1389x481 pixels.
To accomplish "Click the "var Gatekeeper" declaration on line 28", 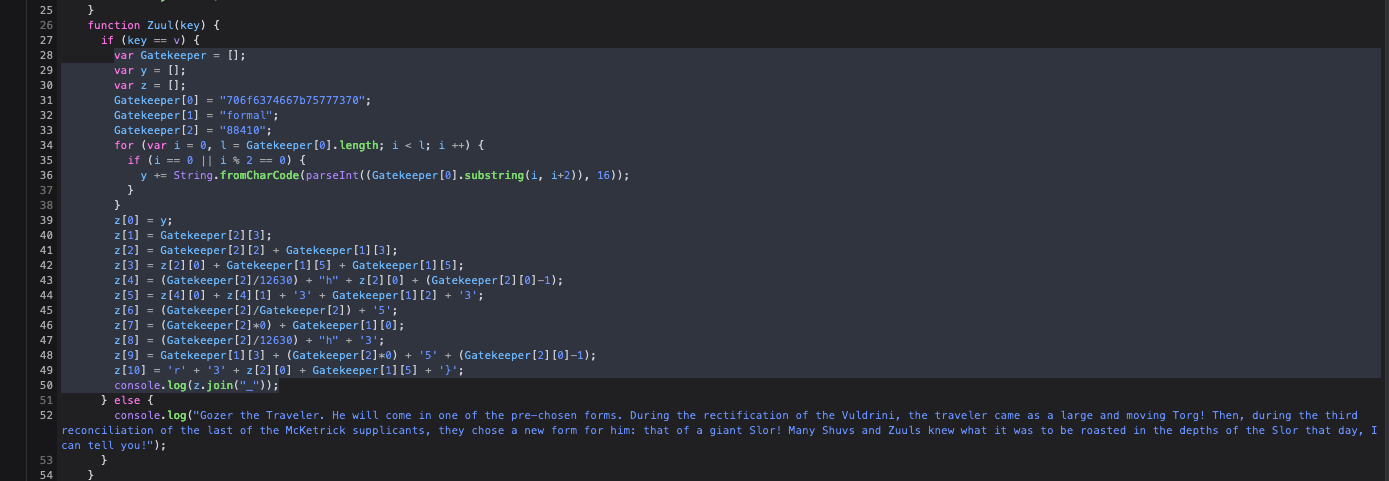I will click(160, 55).
